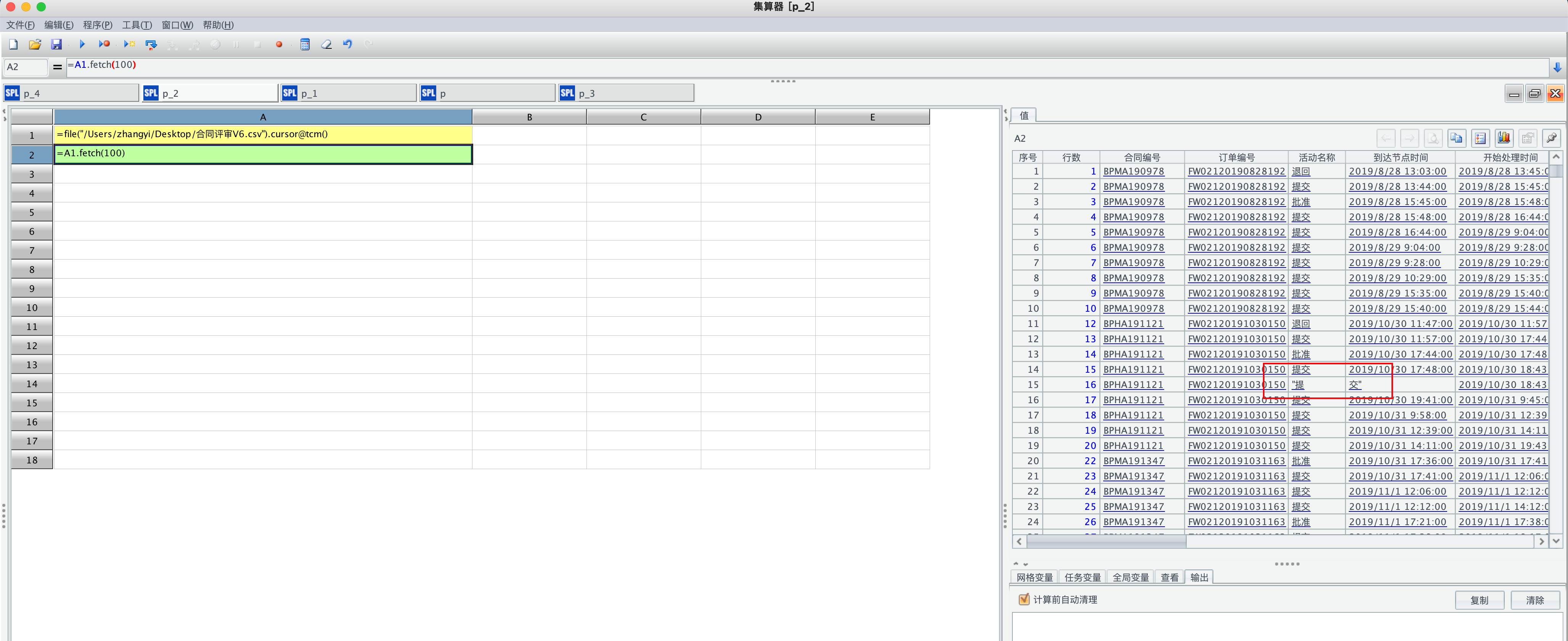
Task: Collapse the bottom panel via small arrows
Action: pyautogui.click(x=1026, y=564)
